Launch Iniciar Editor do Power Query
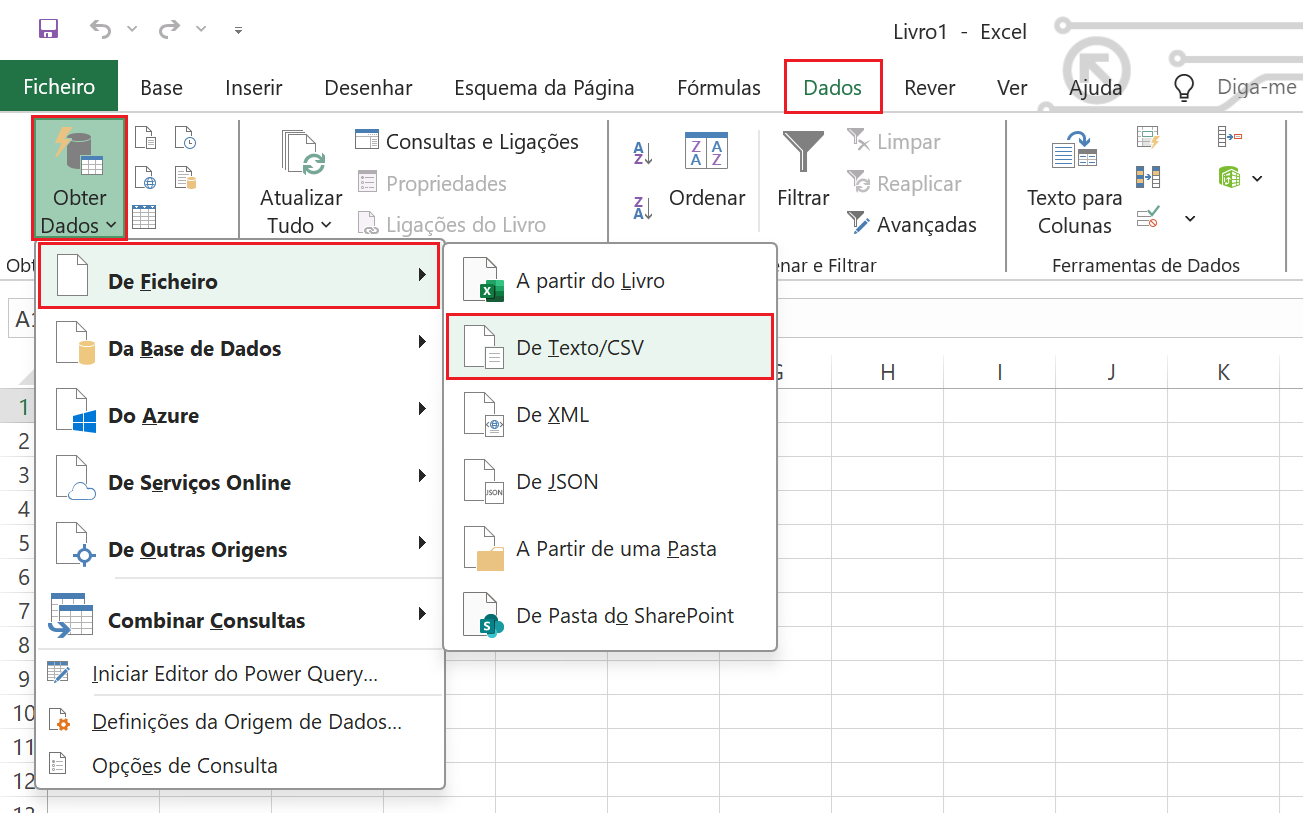The image size is (1303, 813). [235, 674]
